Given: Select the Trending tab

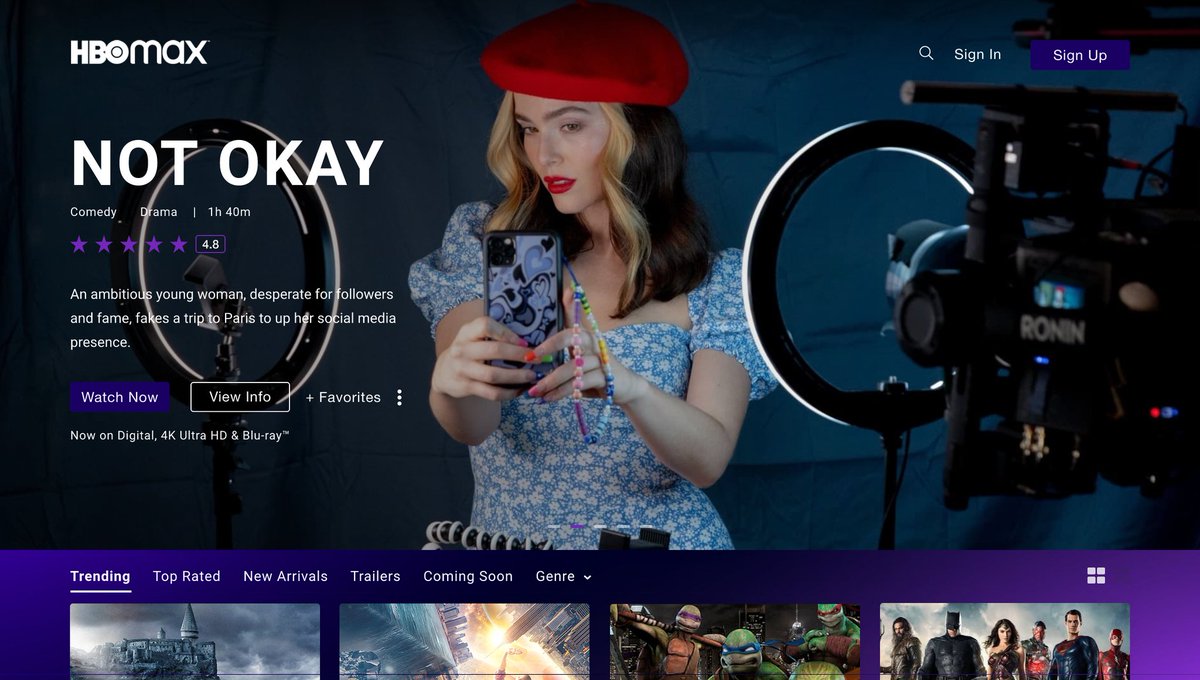Looking at the screenshot, I should pyautogui.click(x=100, y=577).
